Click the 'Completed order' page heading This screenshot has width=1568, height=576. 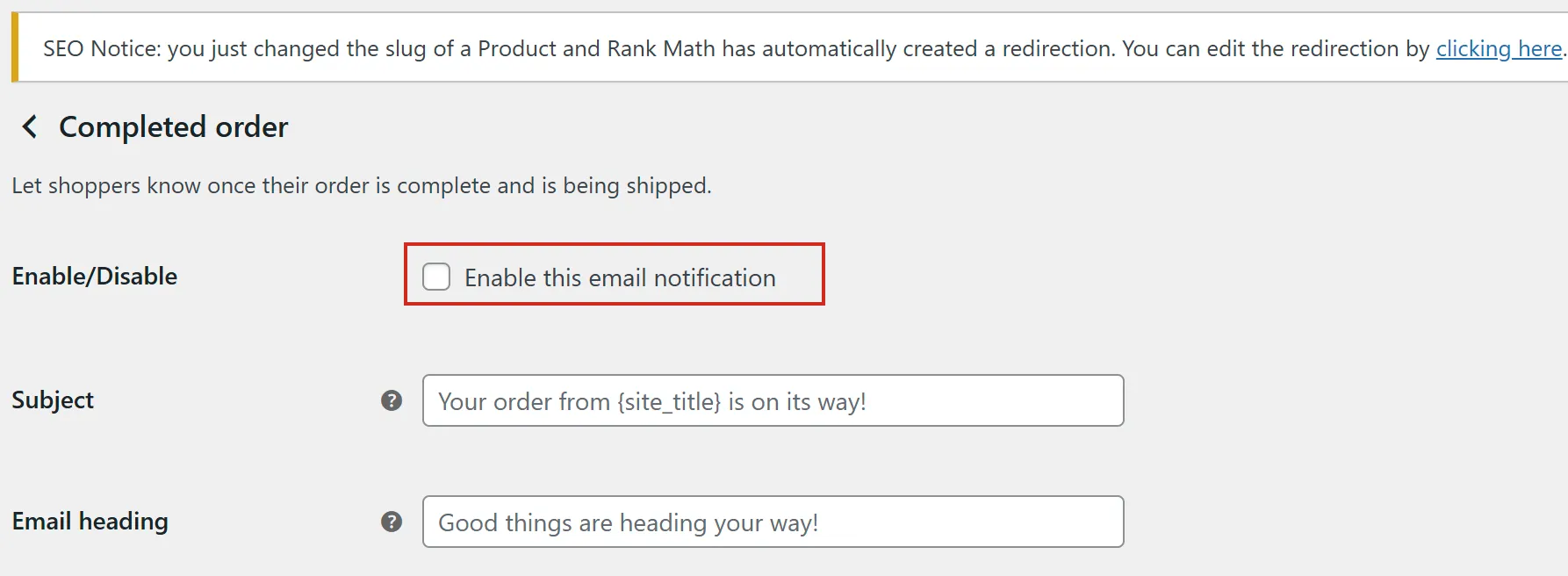pyautogui.click(x=173, y=127)
